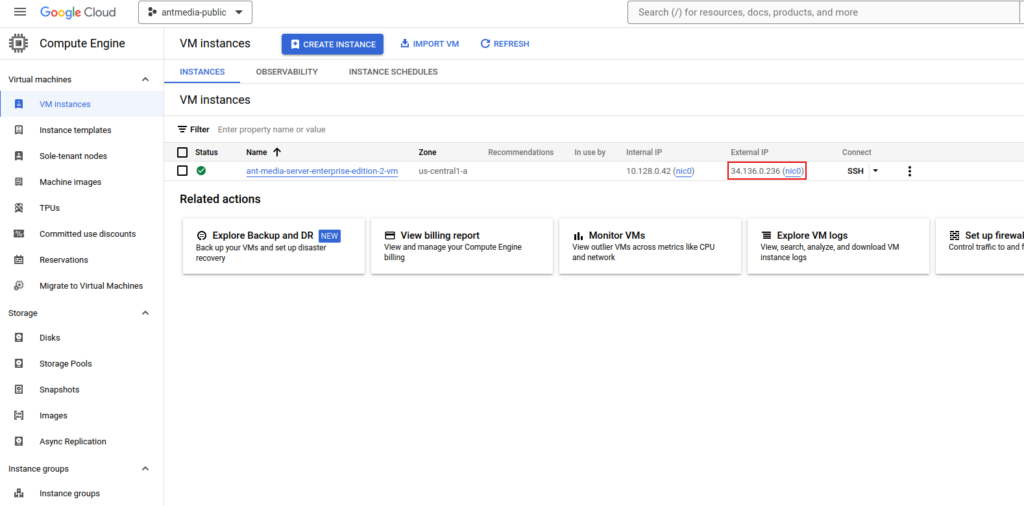Toggle the select-all checkbox in table header

(x=182, y=152)
